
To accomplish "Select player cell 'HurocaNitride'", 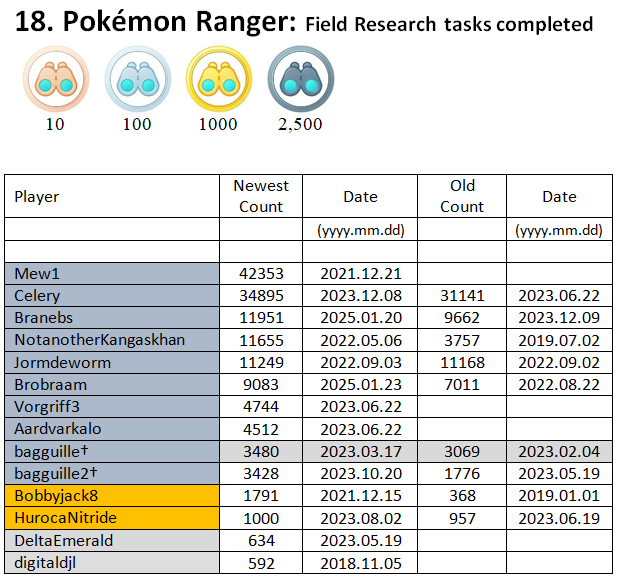I will point(112,518).
